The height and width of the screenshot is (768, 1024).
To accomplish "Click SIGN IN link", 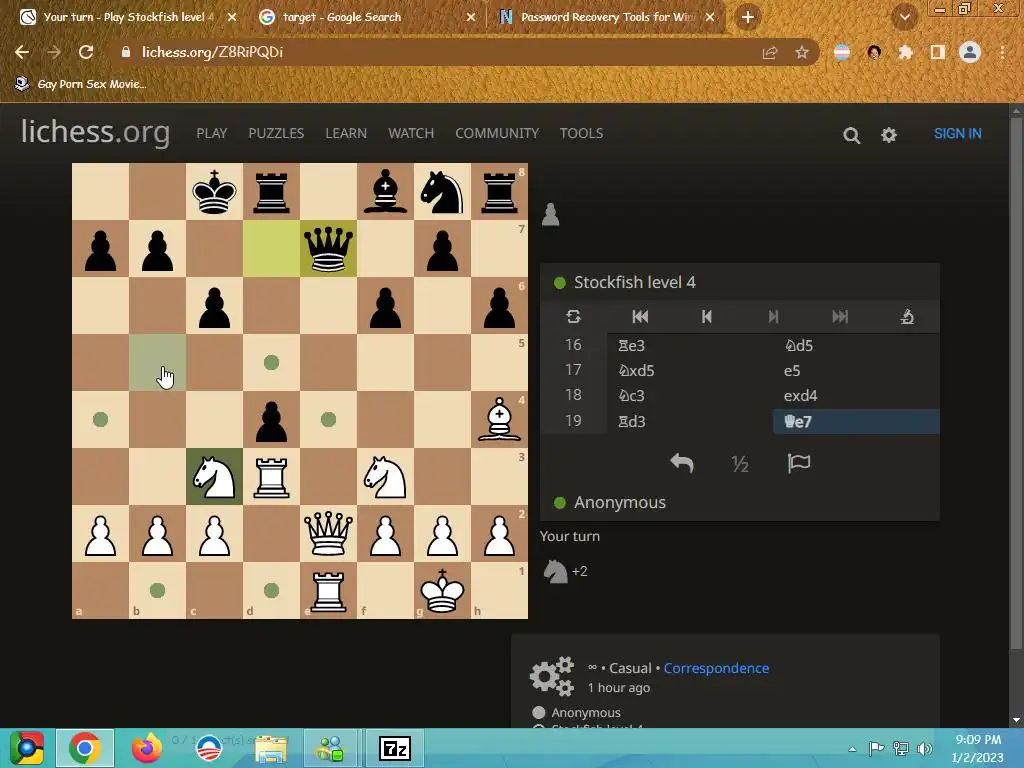I will click(x=957, y=134).
